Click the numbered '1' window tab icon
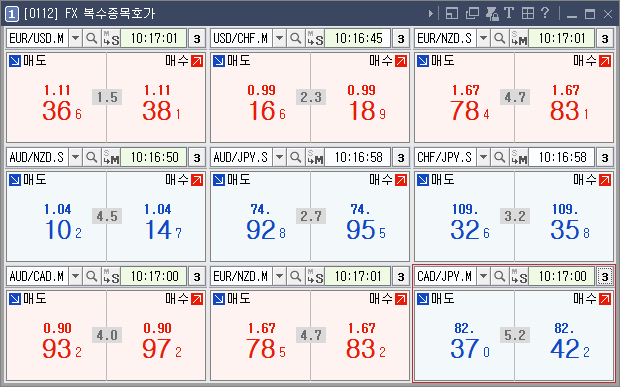This screenshot has width=620, height=387. [12, 14]
